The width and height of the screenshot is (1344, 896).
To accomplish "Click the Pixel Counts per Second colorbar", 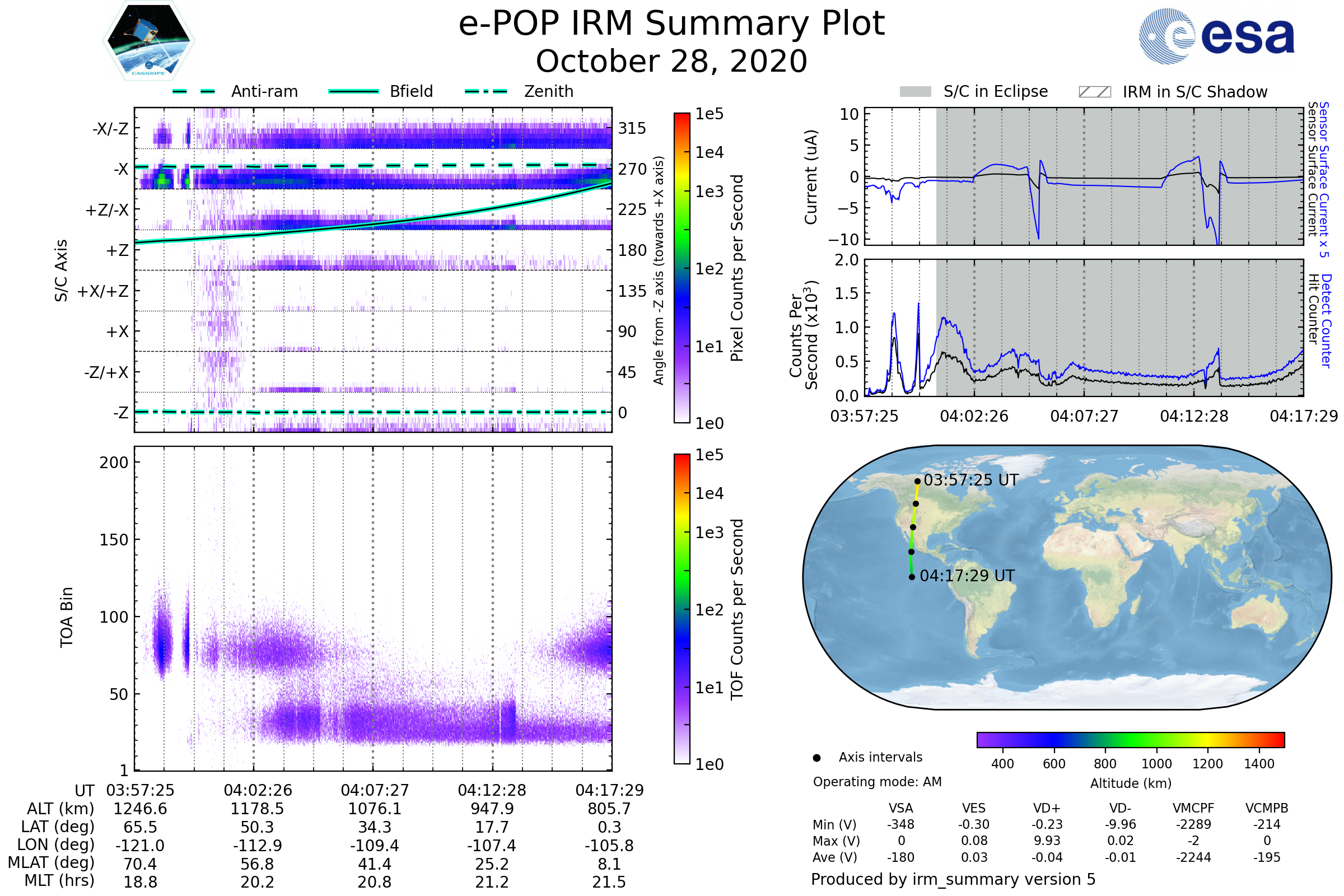I will click(x=682, y=268).
